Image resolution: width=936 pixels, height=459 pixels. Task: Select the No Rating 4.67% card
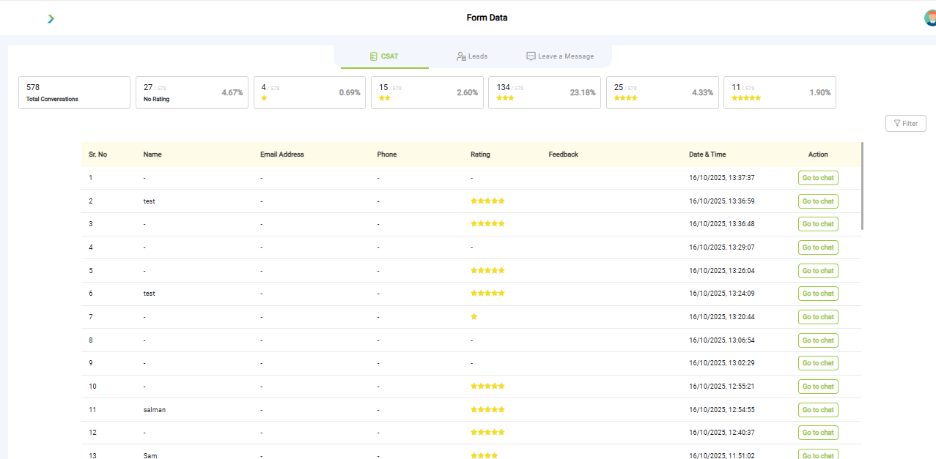192,93
